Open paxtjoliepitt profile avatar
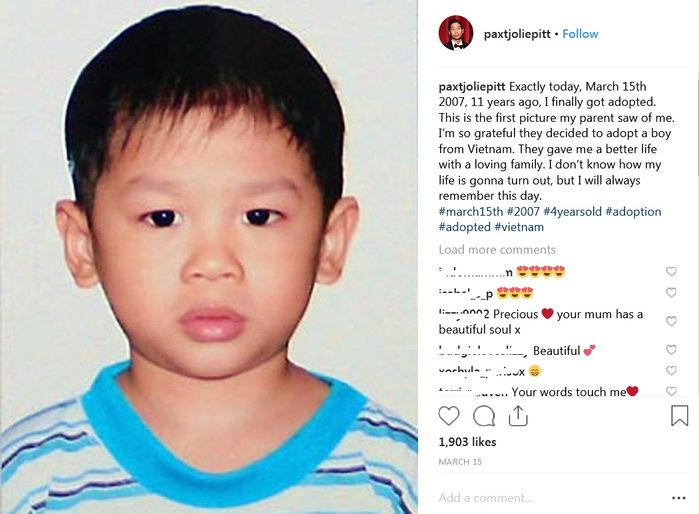The width and height of the screenshot is (699, 514). click(456, 33)
